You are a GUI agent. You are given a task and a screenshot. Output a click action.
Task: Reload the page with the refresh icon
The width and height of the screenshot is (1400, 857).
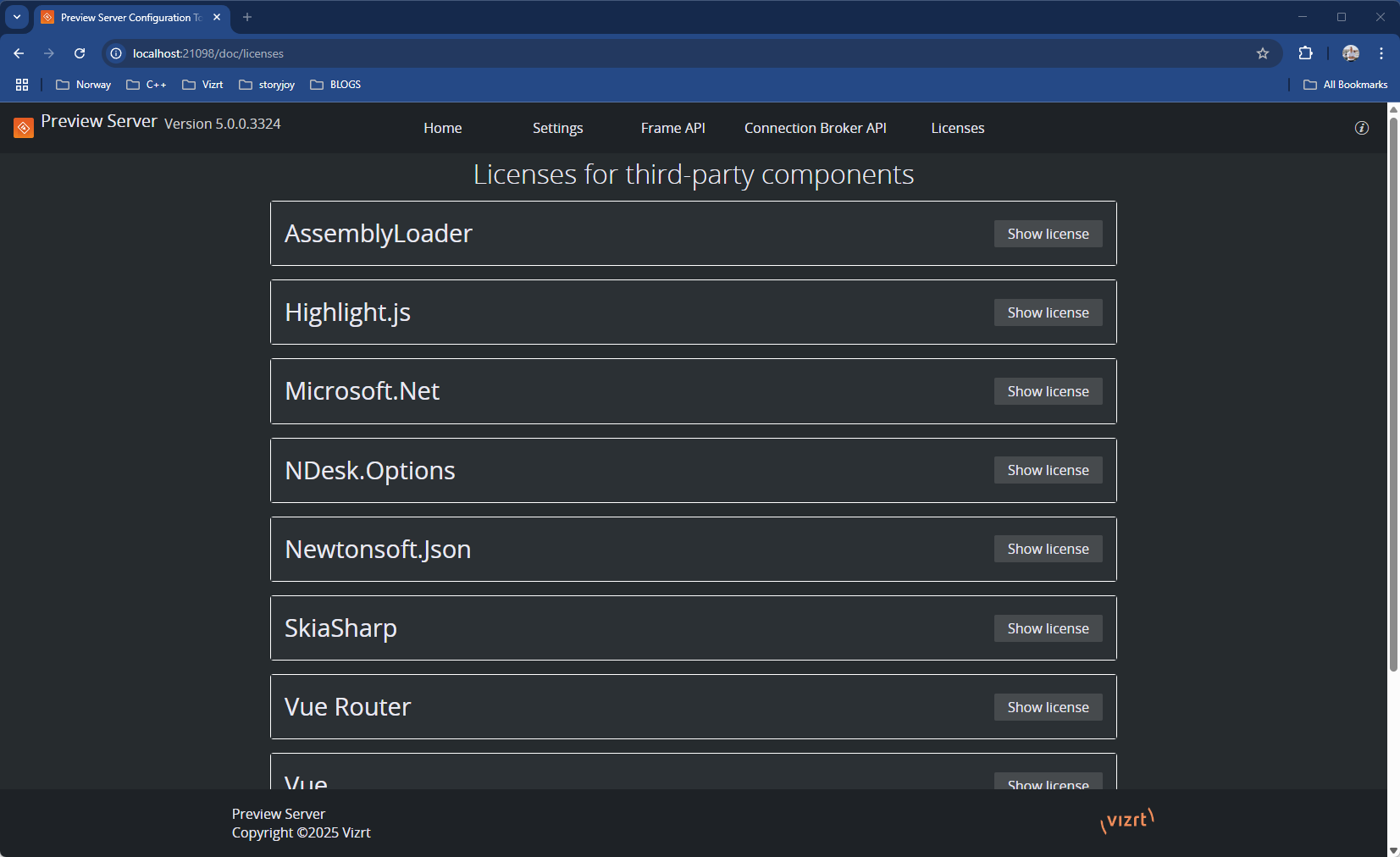(x=80, y=53)
